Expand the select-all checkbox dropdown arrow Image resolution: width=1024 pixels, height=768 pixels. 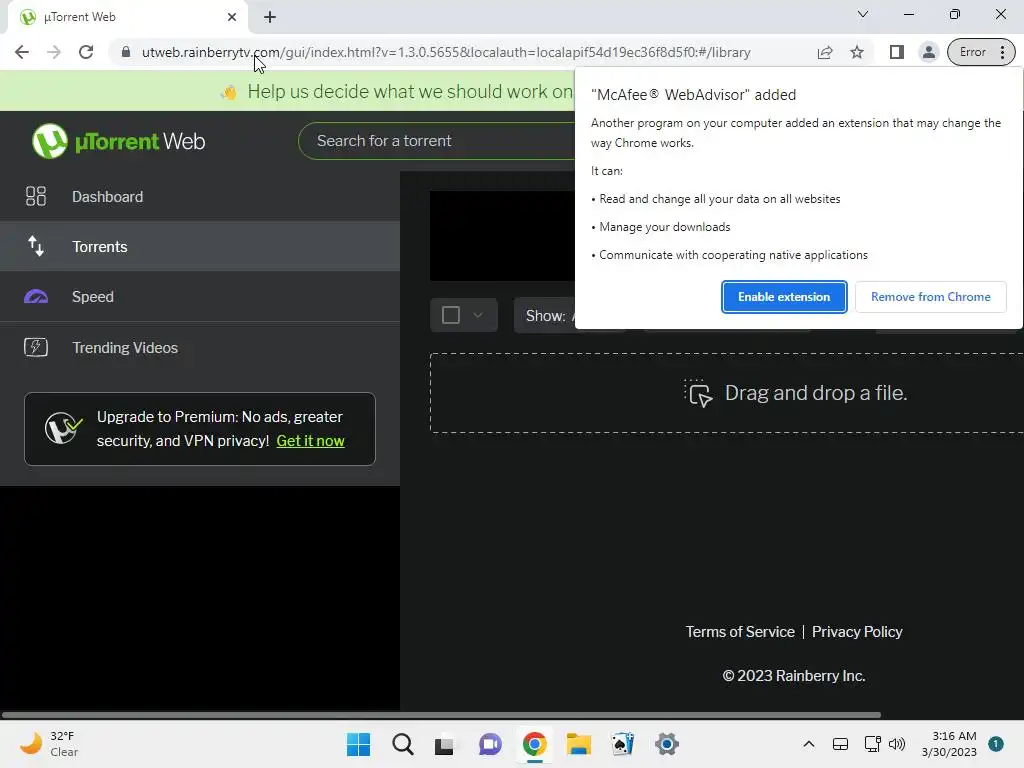click(x=478, y=315)
